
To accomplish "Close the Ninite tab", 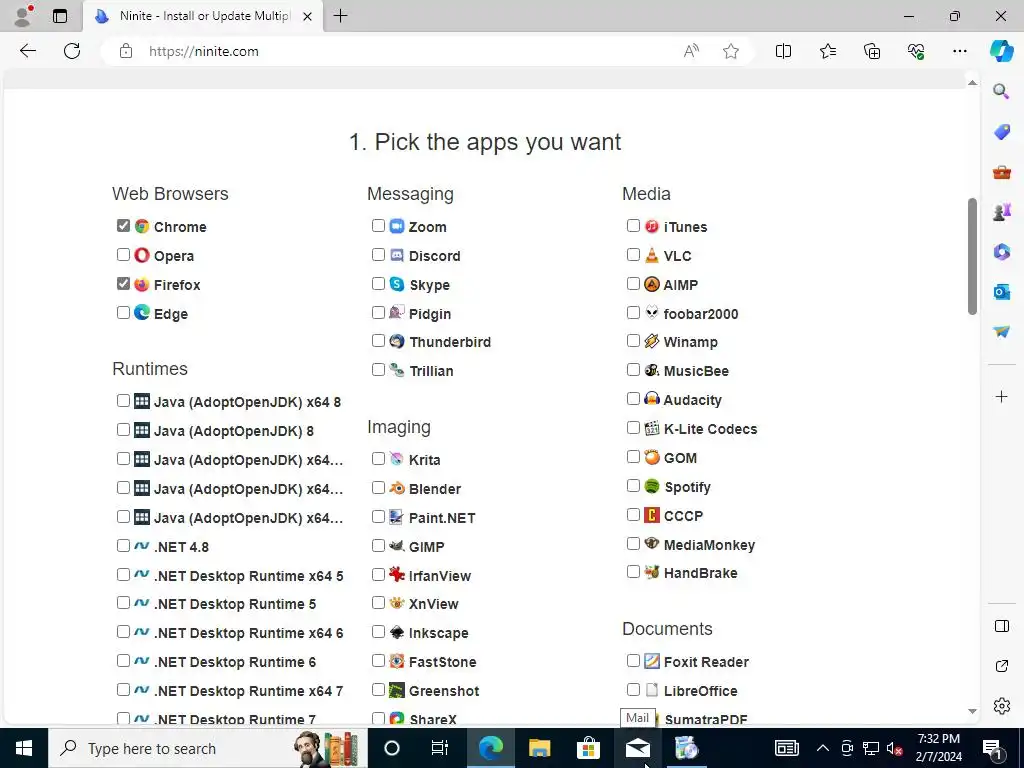I will [307, 16].
